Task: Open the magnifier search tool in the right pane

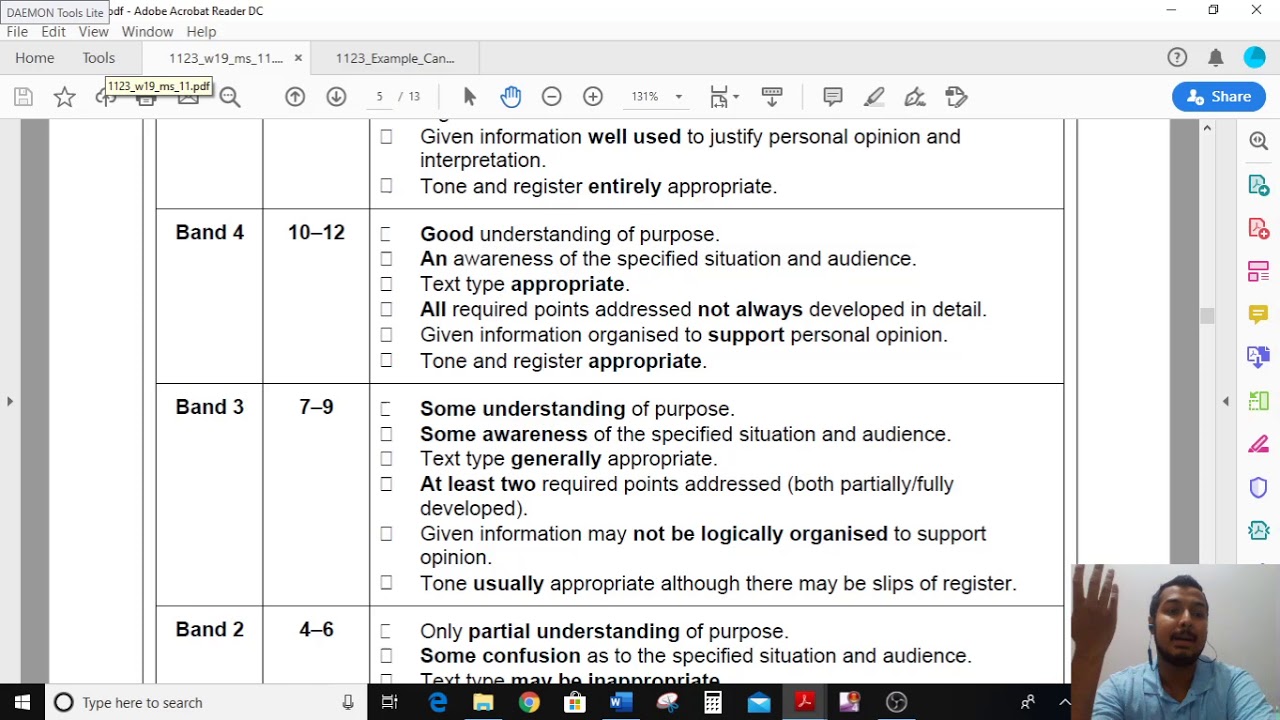Action: [1259, 141]
